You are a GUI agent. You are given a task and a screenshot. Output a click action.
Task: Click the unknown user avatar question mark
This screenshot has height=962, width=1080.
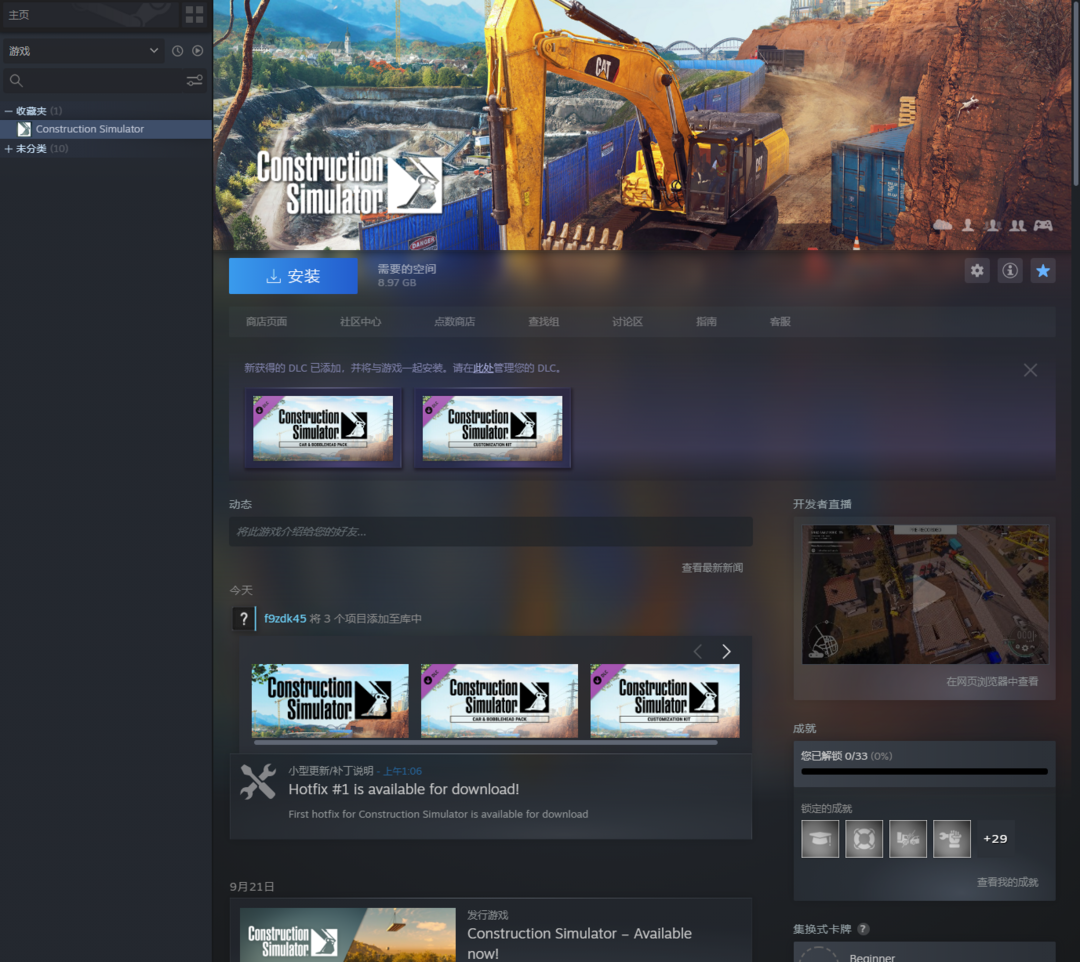pyautogui.click(x=243, y=618)
